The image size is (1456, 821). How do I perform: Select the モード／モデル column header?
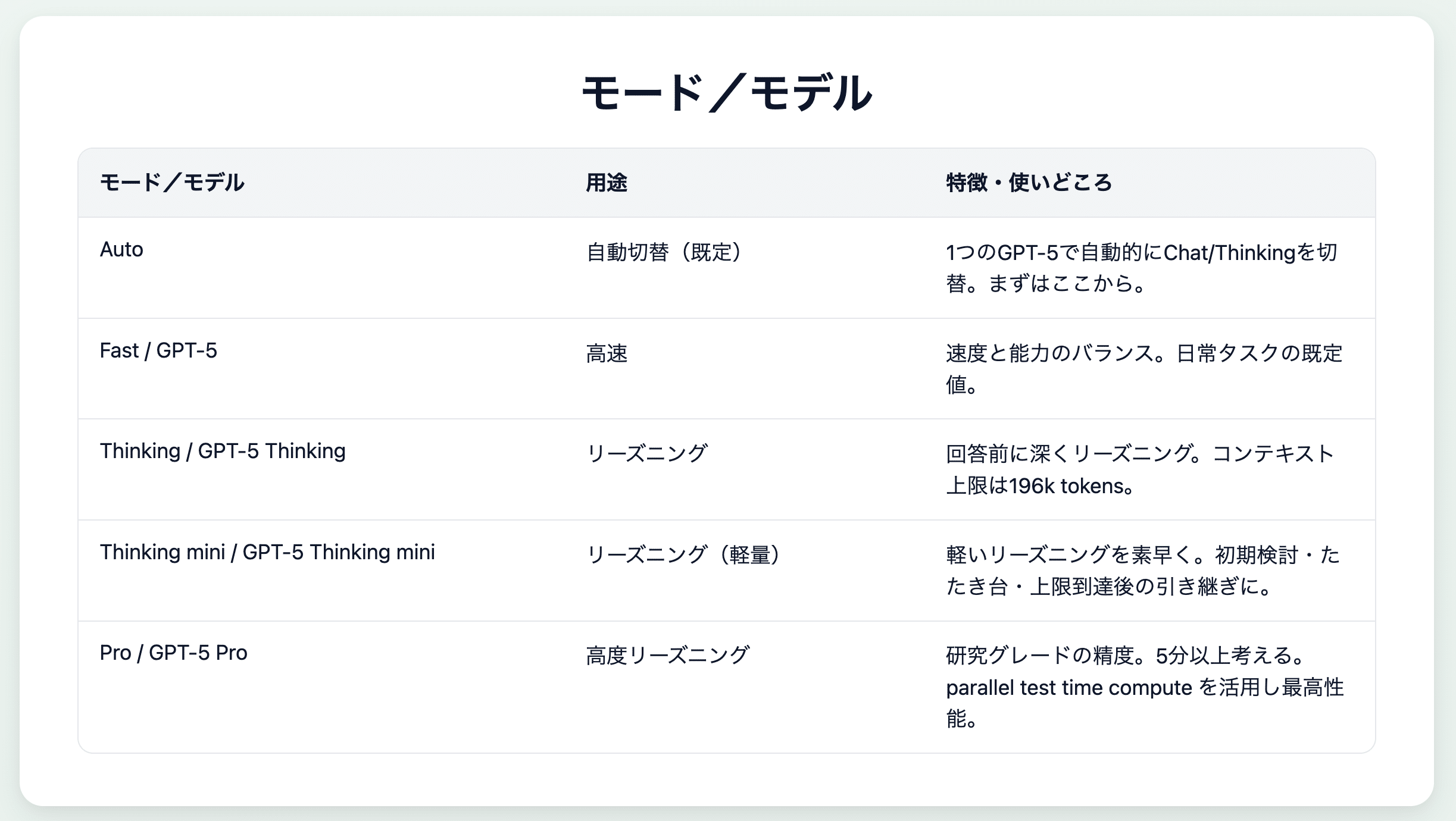tap(172, 183)
